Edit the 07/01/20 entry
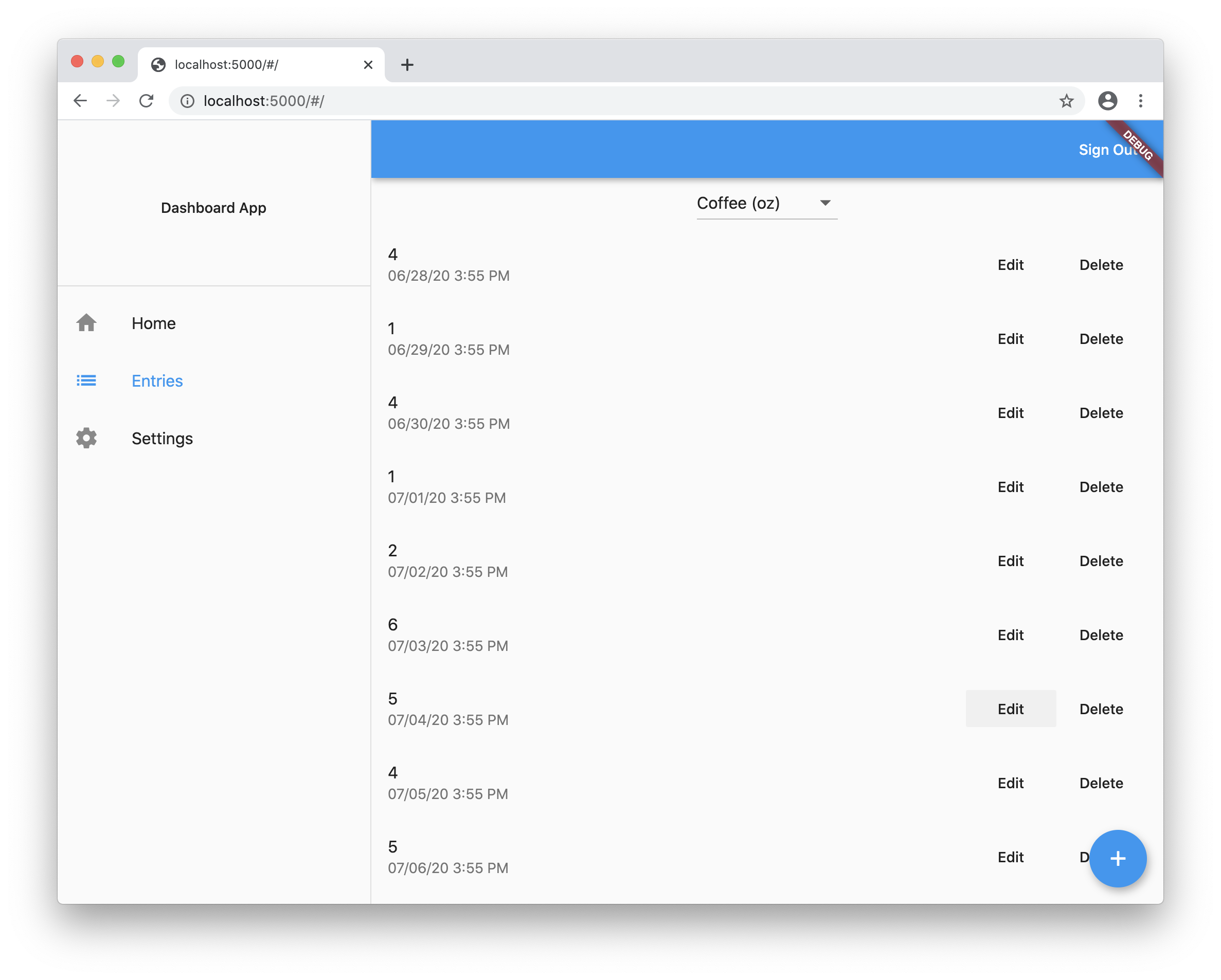Image resolution: width=1221 pixels, height=980 pixels. [1010, 487]
